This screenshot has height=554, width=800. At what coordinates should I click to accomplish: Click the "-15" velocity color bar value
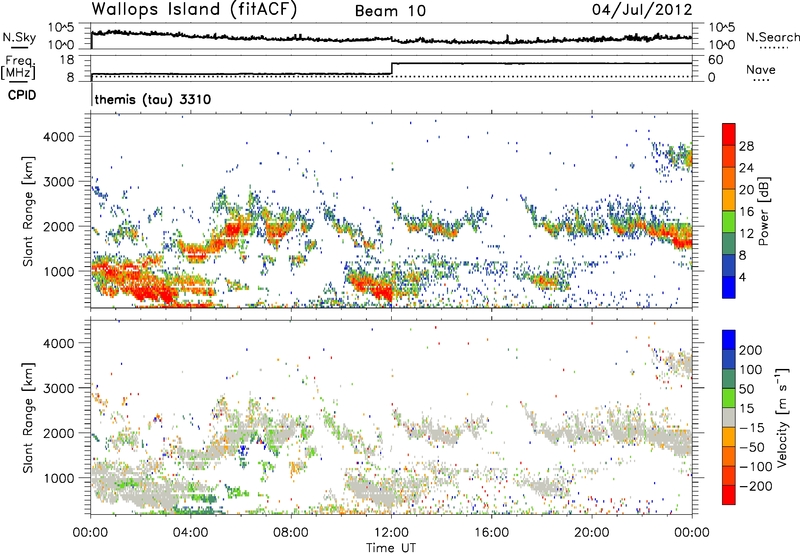coord(751,428)
